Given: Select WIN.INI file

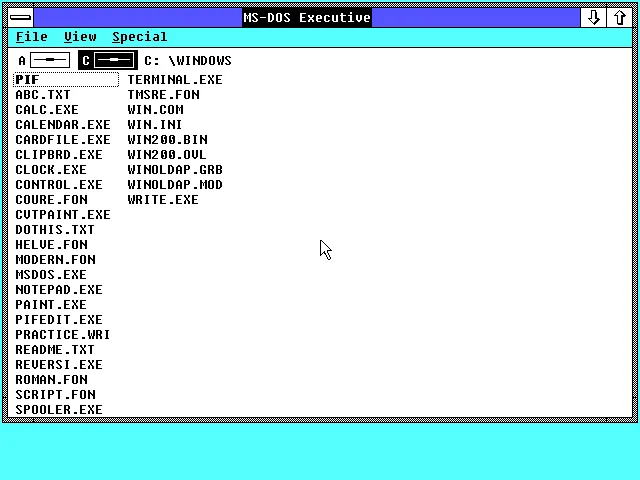Looking at the screenshot, I should click(x=155, y=124).
